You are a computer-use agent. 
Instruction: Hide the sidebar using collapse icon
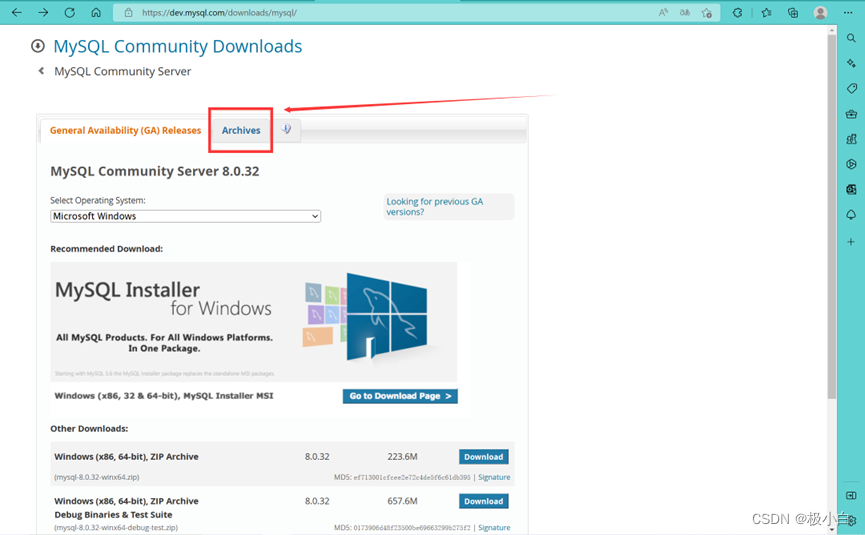click(x=851, y=495)
